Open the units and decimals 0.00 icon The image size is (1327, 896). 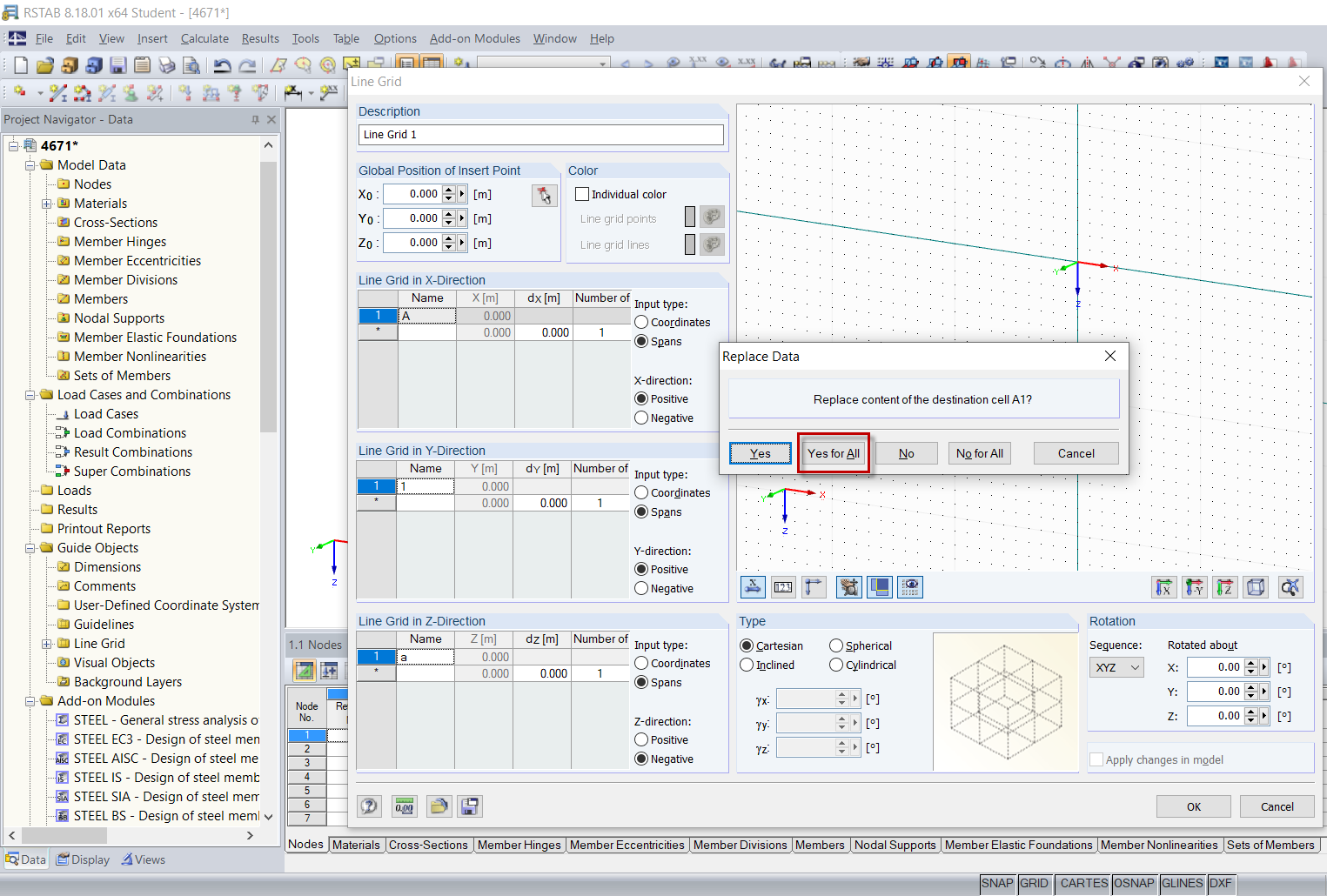point(405,806)
